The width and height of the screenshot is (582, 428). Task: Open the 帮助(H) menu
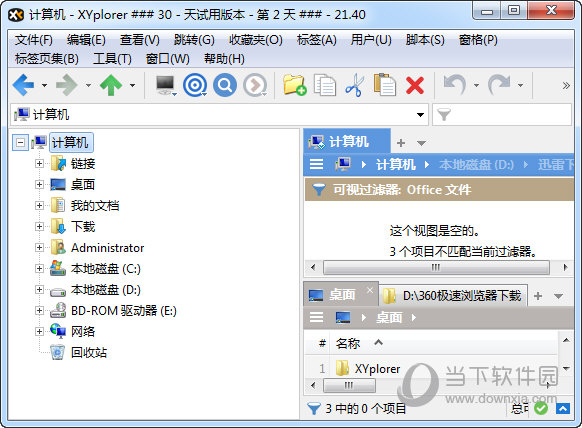[x=224, y=59]
